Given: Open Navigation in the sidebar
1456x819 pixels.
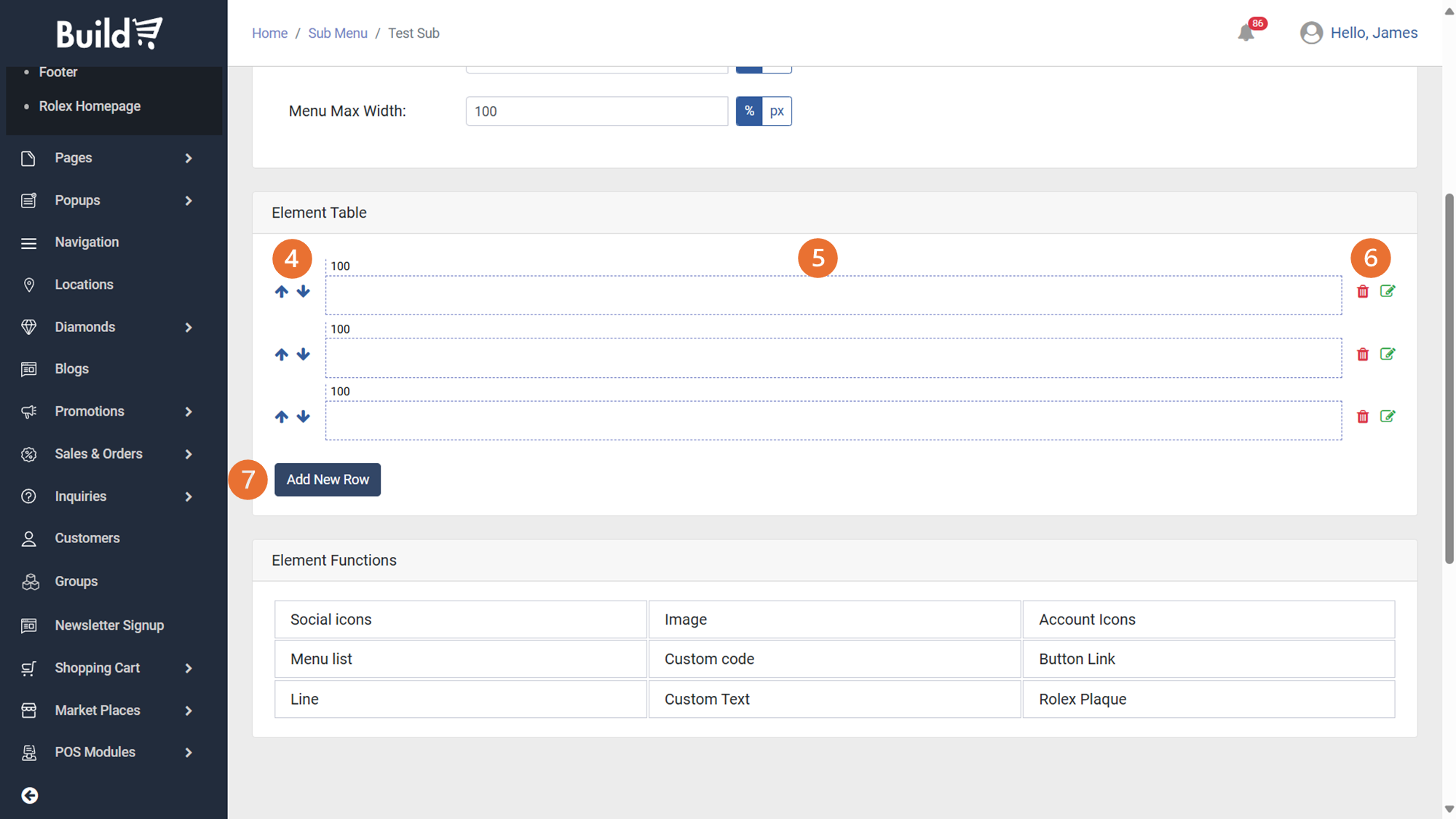Looking at the screenshot, I should coord(87,242).
